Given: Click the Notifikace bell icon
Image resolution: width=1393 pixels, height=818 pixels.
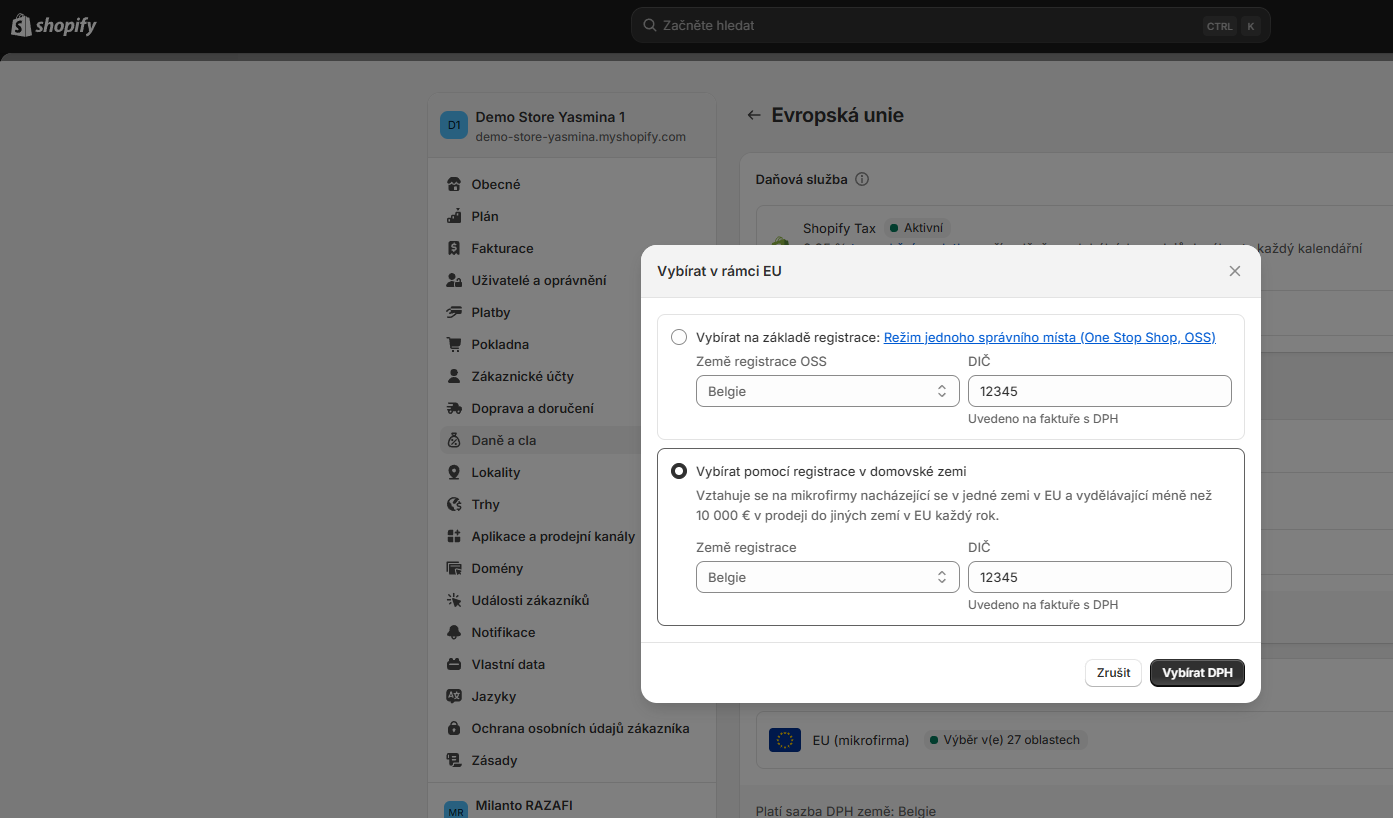Looking at the screenshot, I should tap(453, 632).
